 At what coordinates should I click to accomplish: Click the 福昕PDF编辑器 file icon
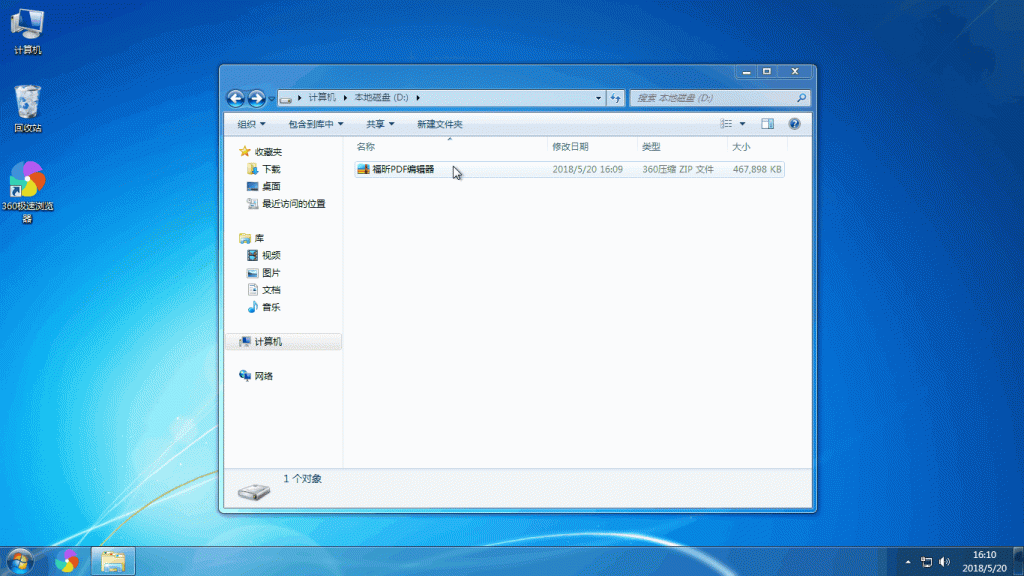click(x=364, y=169)
